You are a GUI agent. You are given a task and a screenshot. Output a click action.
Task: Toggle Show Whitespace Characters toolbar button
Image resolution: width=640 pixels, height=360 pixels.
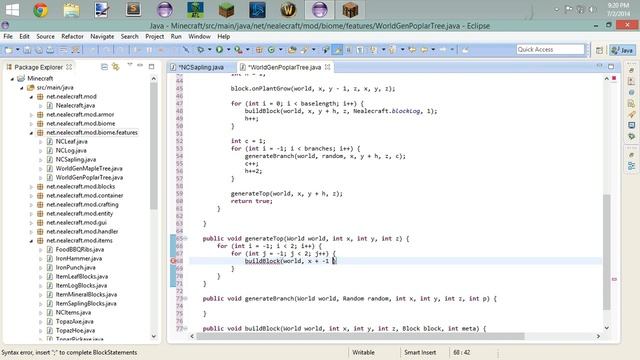point(360,50)
